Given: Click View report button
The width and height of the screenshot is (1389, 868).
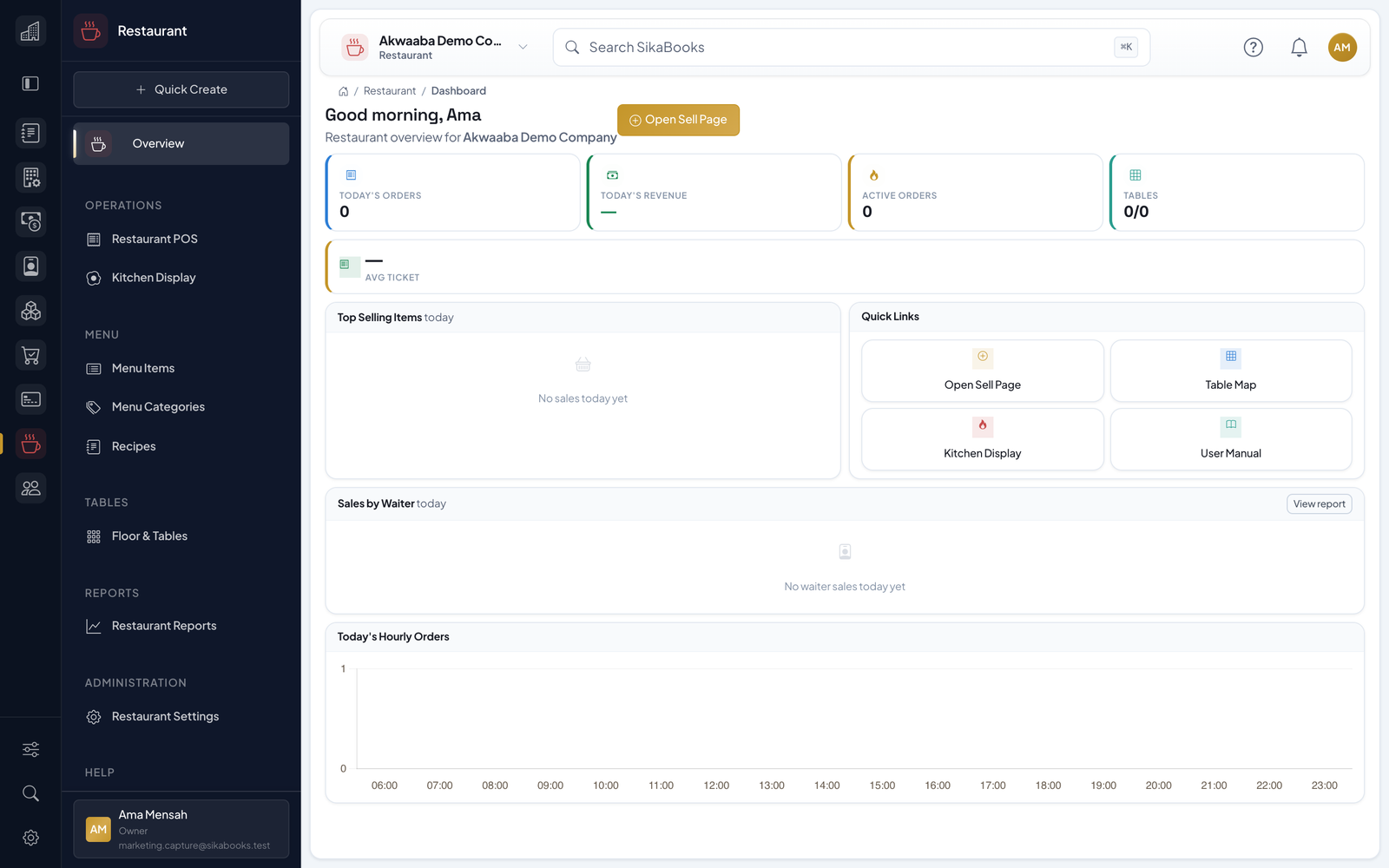Looking at the screenshot, I should point(1319,504).
